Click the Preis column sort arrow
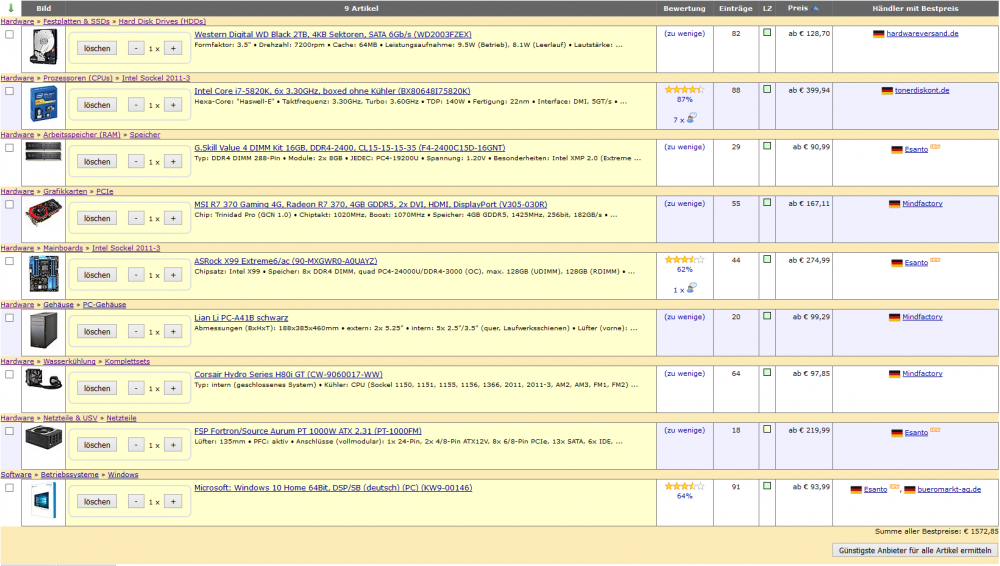The image size is (1000, 566). click(x=814, y=9)
